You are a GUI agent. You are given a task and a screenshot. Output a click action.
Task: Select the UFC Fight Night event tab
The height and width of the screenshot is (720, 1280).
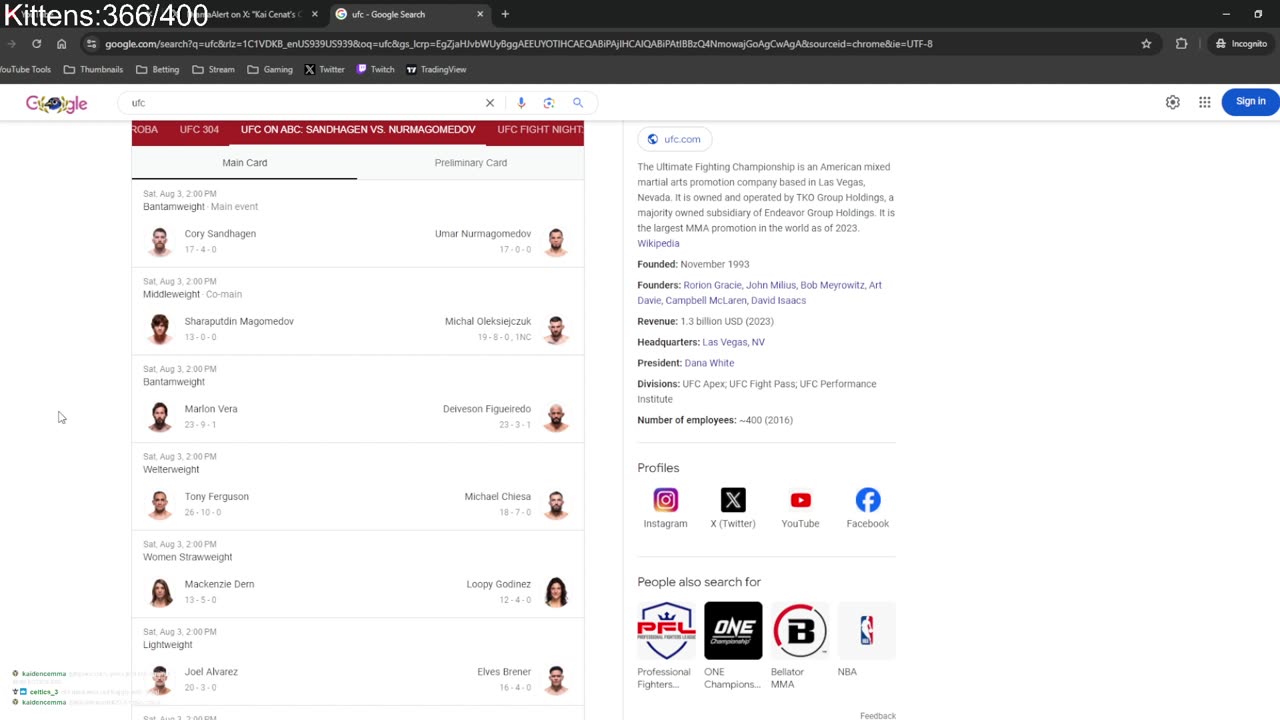(540, 130)
